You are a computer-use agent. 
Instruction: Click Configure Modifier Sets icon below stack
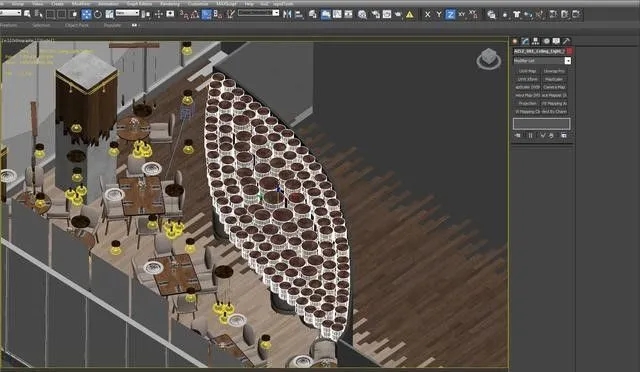click(564, 136)
